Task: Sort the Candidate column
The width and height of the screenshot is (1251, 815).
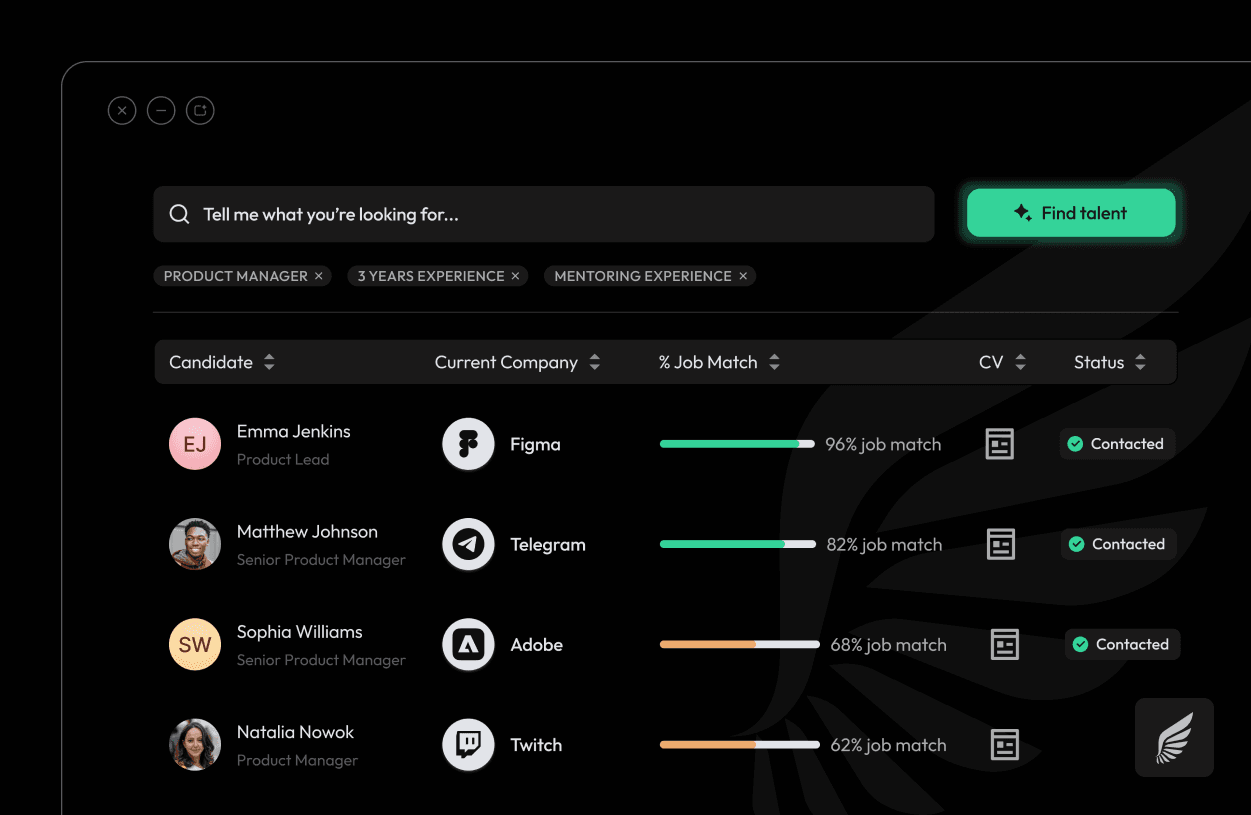Action: pos(269,362)
